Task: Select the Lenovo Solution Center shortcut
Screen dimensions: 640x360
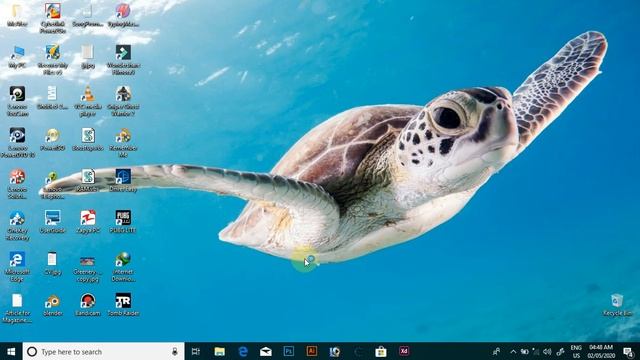Action: [x=17, y=184]
